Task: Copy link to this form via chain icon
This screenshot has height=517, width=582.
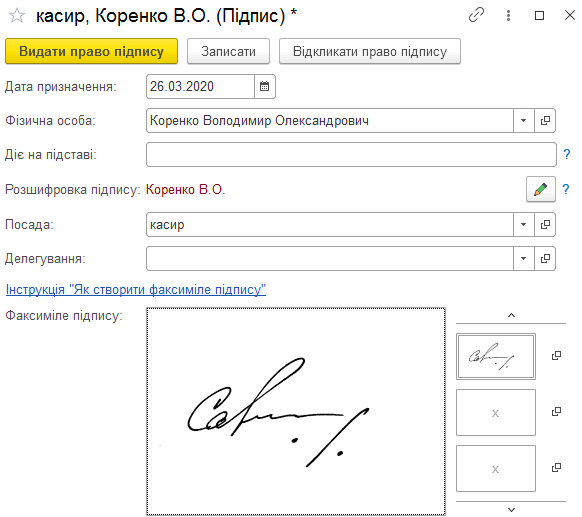Action: tap(476, 15)
